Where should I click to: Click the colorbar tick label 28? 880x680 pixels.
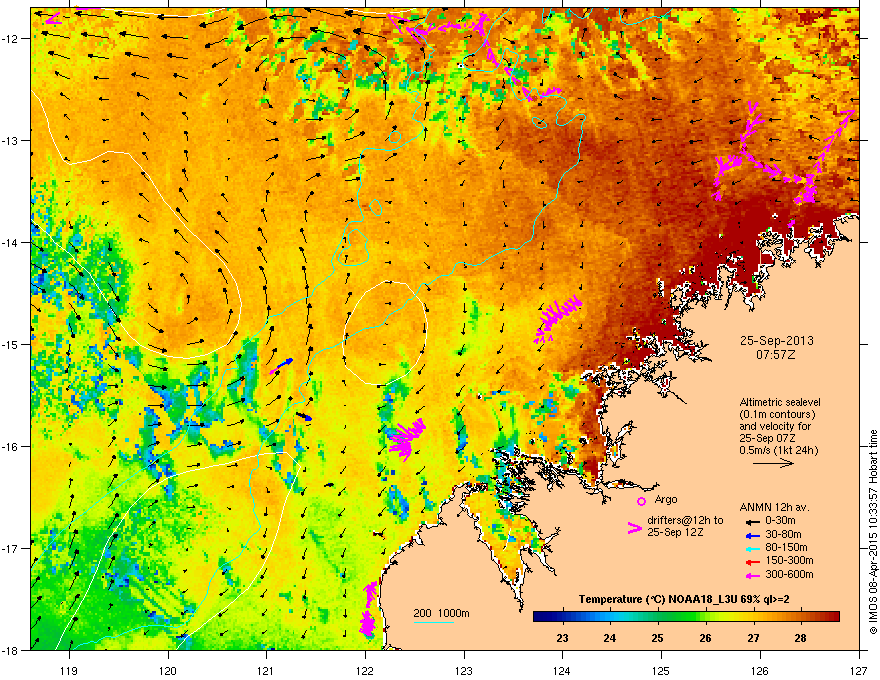[x=801, y=638]
